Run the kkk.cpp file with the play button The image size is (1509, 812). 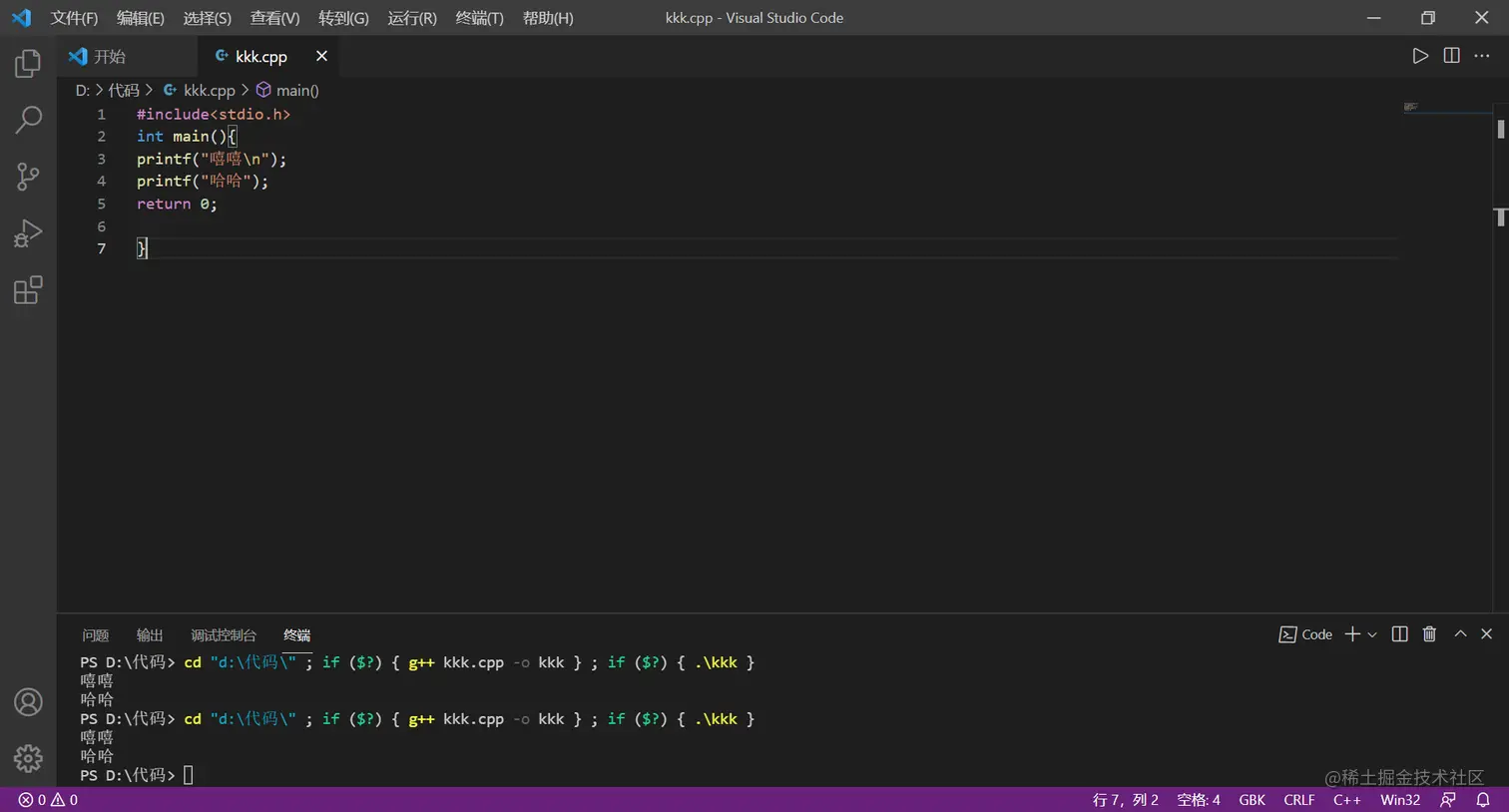[1420, 56]
